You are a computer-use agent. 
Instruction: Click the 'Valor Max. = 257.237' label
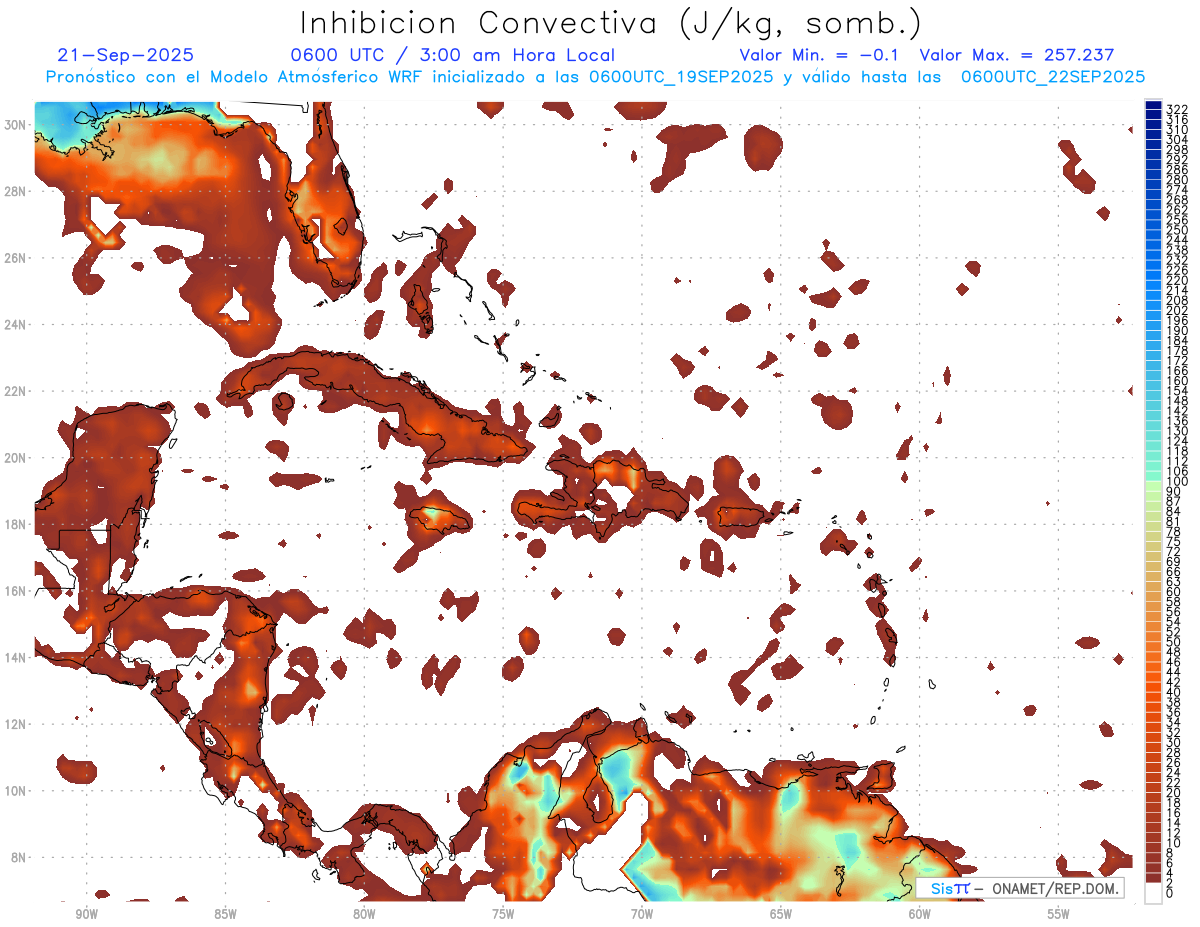(1017, 56)
